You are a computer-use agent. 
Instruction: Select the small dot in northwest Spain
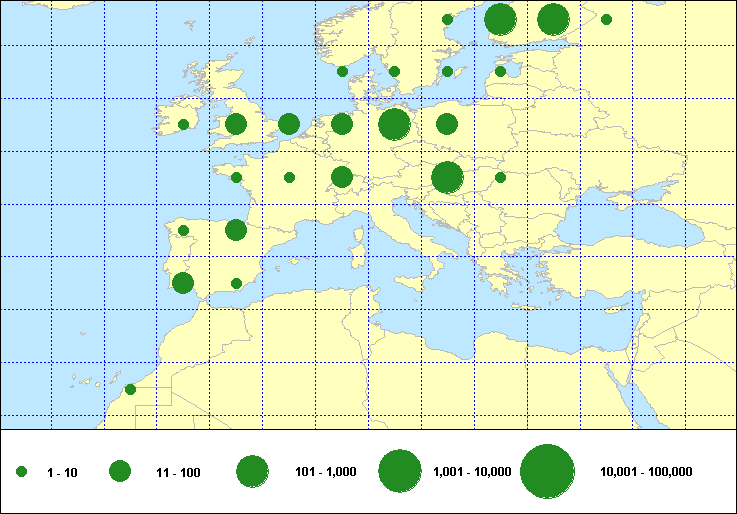(183, 230)
